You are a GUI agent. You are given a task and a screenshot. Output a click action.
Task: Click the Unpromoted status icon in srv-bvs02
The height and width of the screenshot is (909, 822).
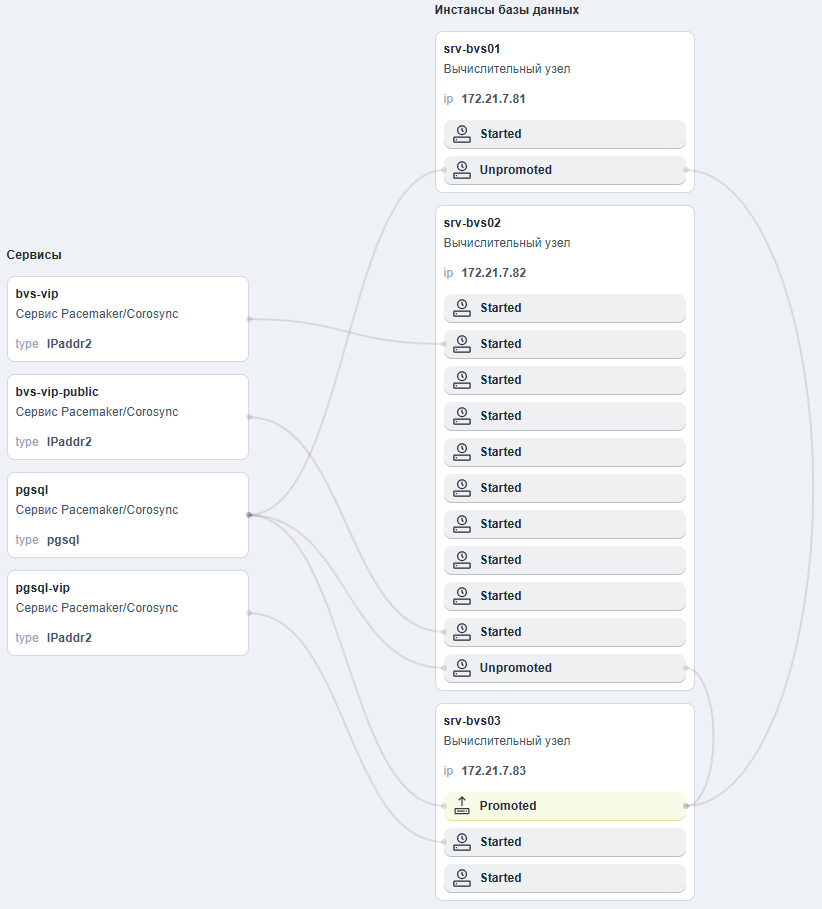(x=461, y=667)
